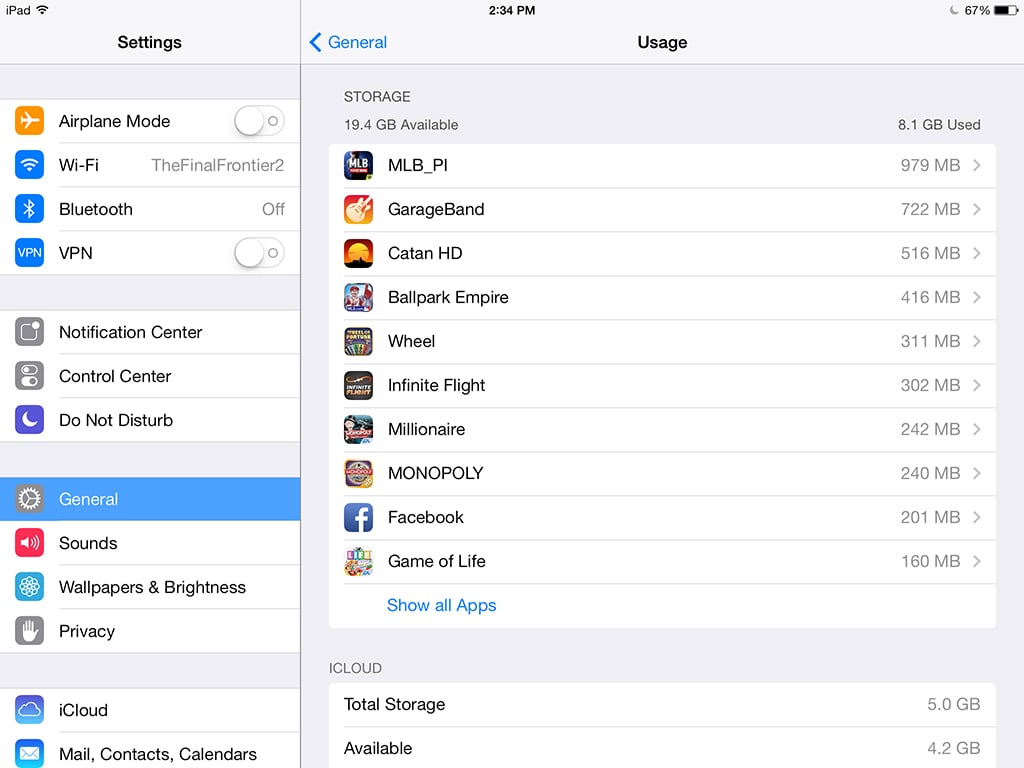Tap the 8.1 GB Used label

(938, 125)
